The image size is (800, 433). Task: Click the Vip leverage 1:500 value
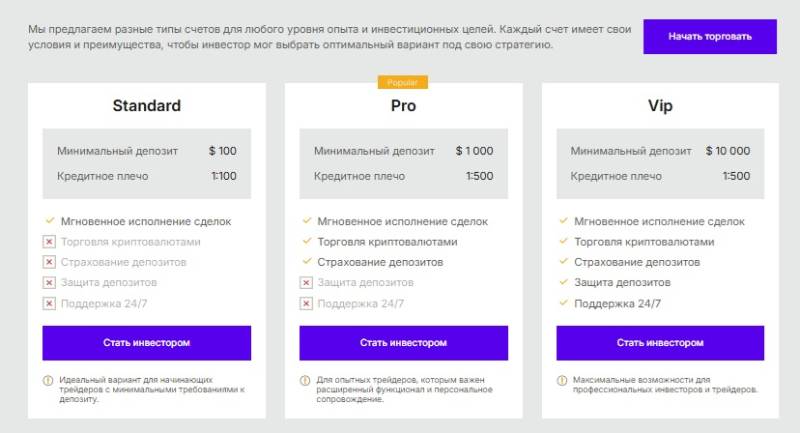click(x=735, y=176)
